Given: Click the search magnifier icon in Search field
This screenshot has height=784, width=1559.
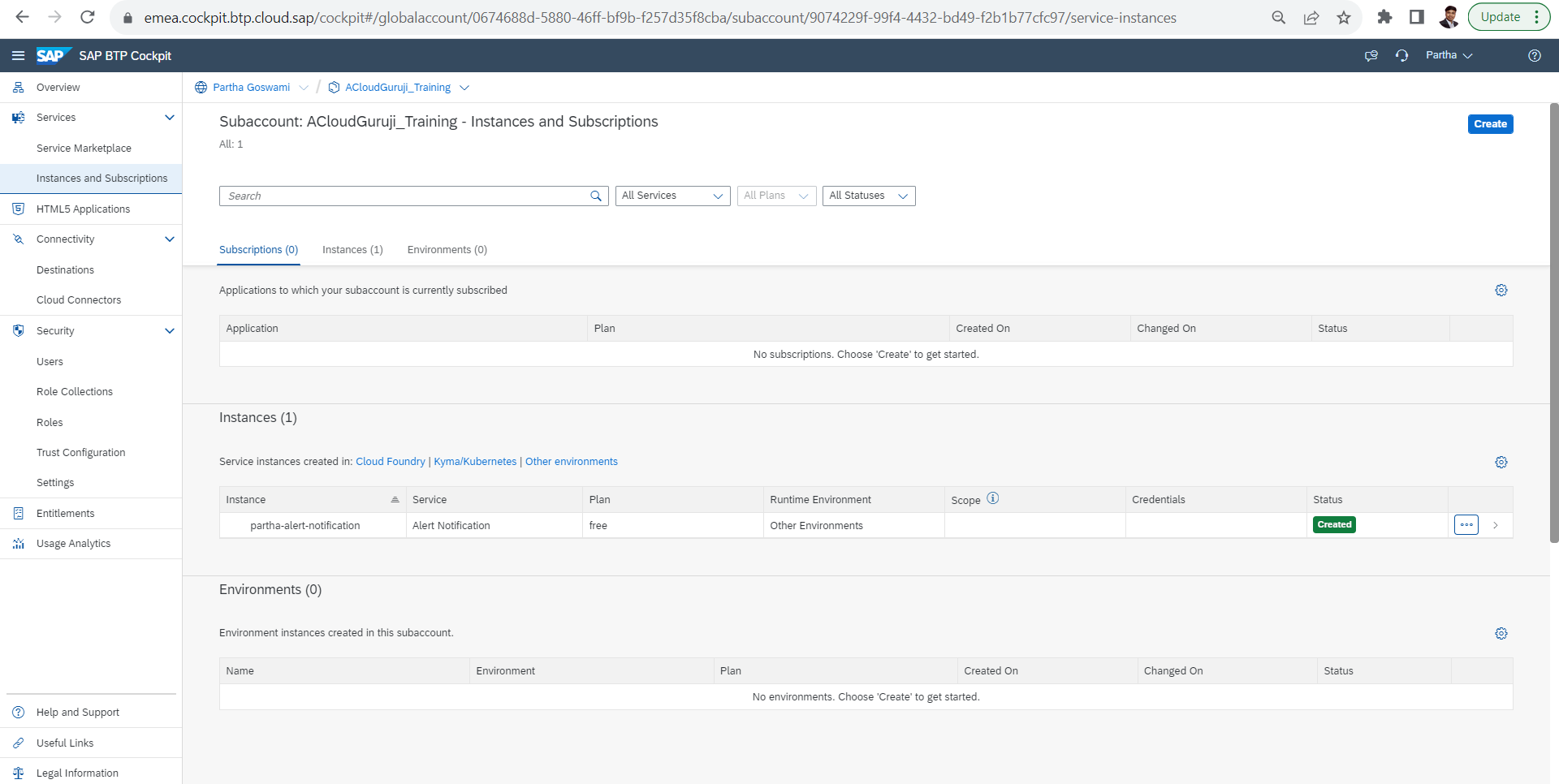Looking at the screenshot, I should click(x=596, y=196).
